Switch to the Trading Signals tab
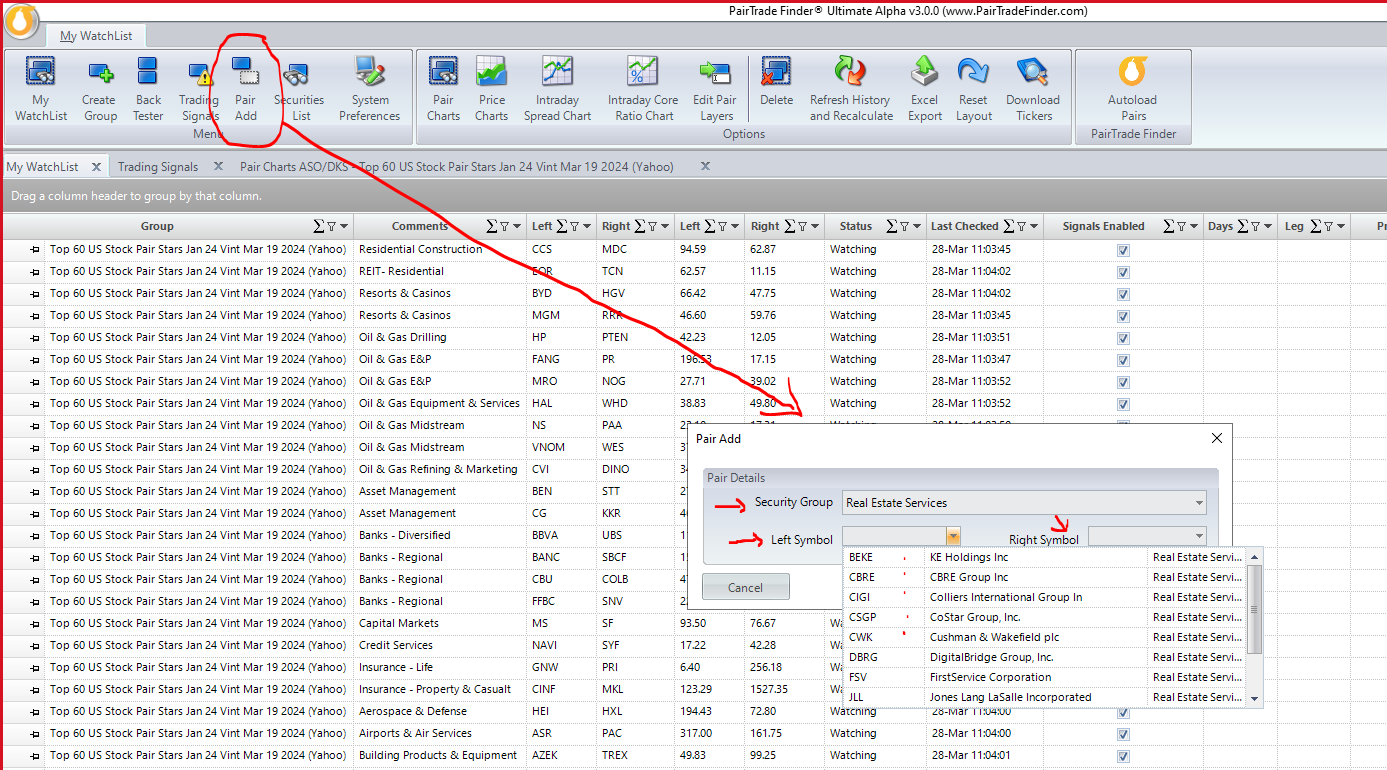This screenshot has width=1387, height=770. 158,167
